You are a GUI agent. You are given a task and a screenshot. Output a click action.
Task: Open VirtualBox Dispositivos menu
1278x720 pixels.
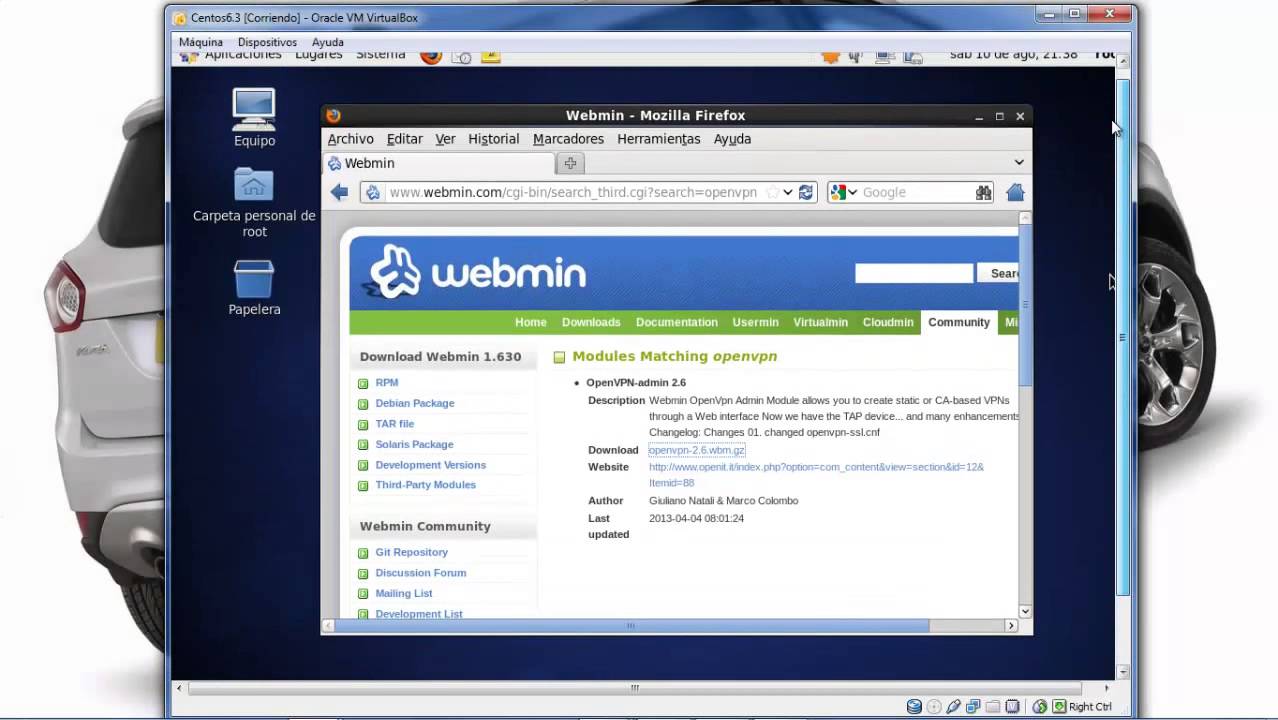267,42
